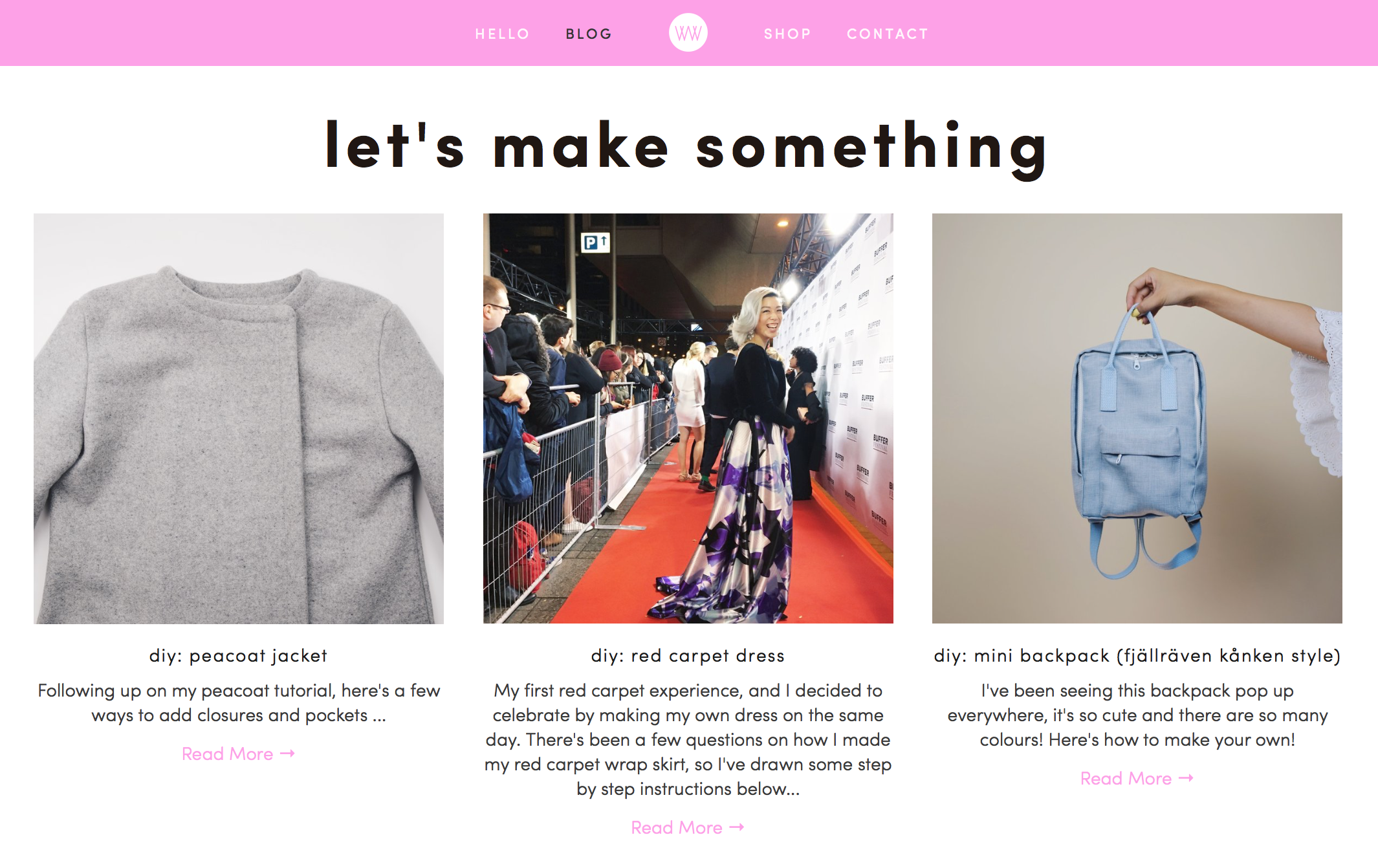Open the gray peacoat jacket thumbnail
Screen dimensions: 1378x868
coord(239,418)
